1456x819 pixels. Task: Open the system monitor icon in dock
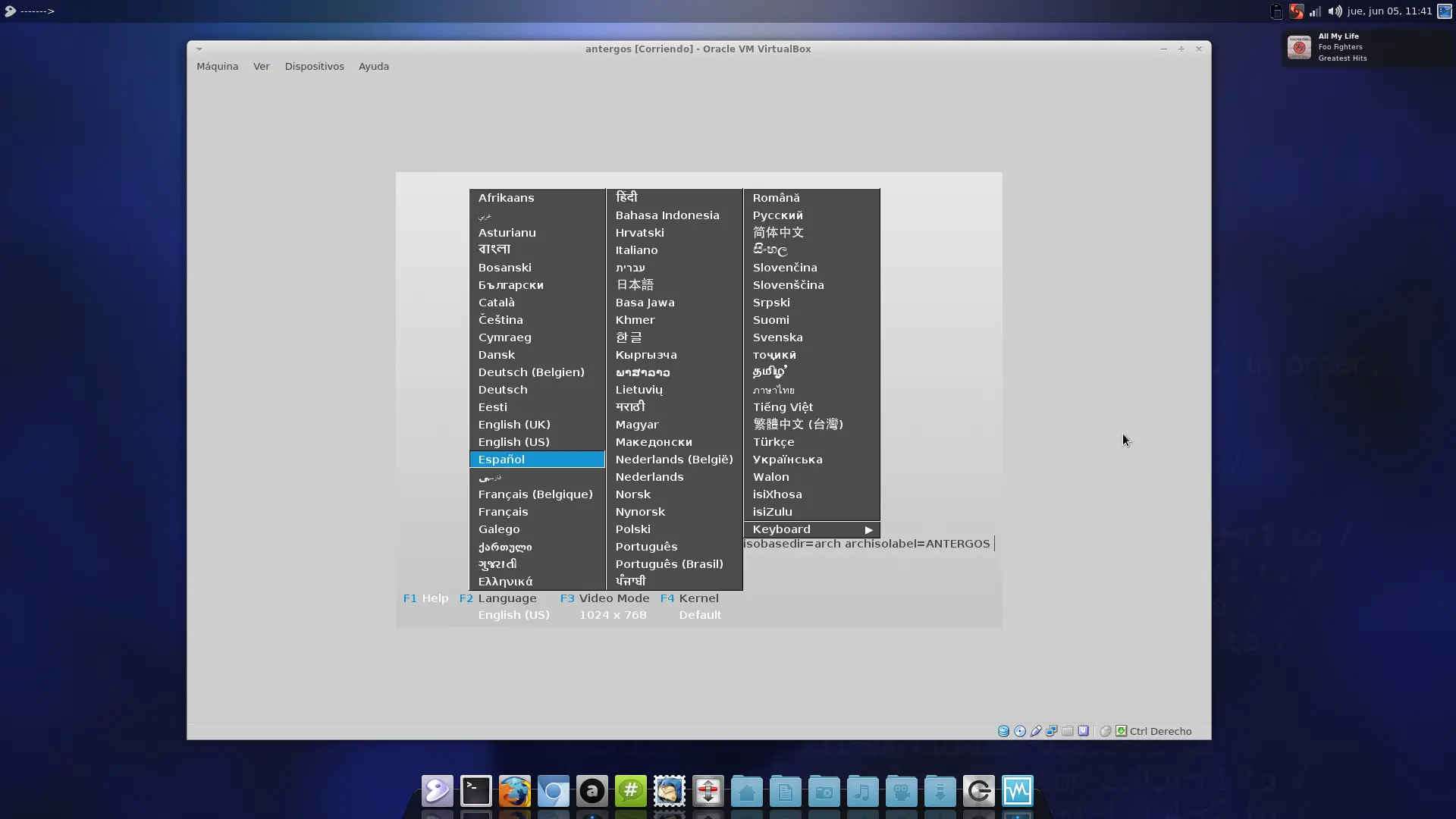click(1018, 791)
